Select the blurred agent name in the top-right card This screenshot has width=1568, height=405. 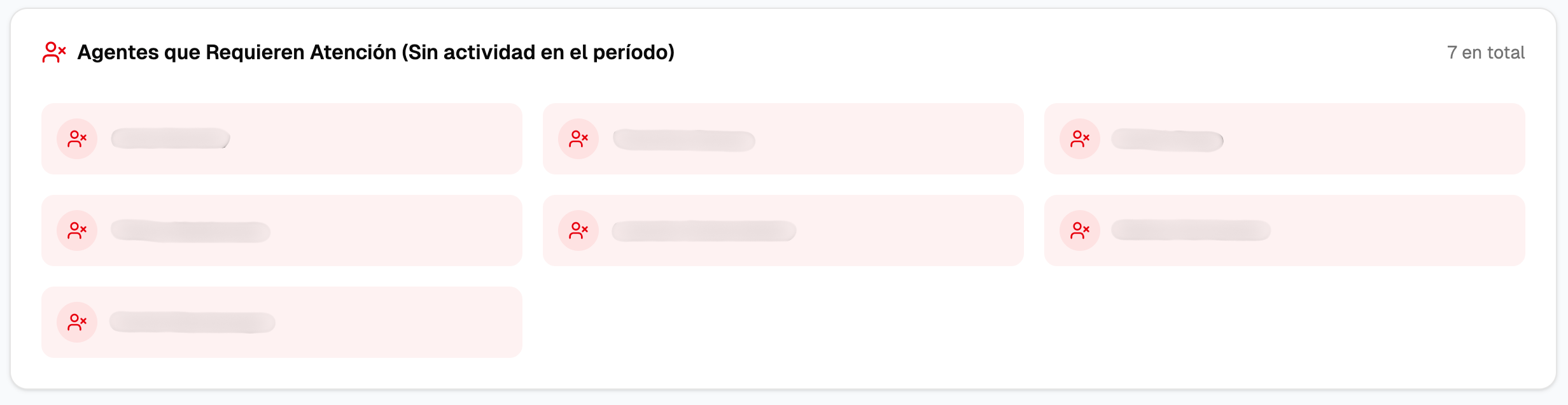[1167, 140]
